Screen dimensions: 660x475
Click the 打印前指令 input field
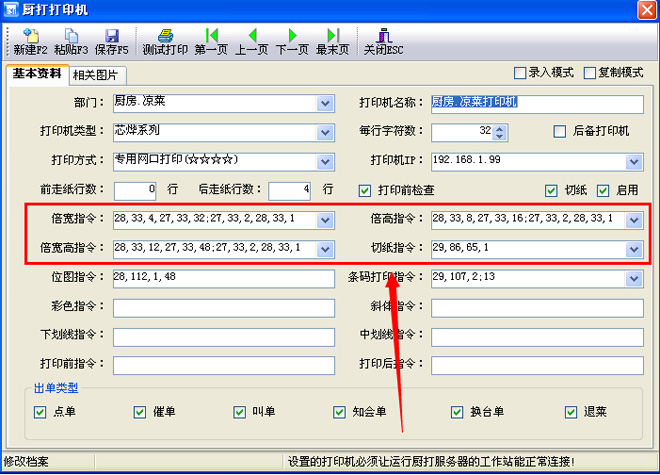coord(224,366)
